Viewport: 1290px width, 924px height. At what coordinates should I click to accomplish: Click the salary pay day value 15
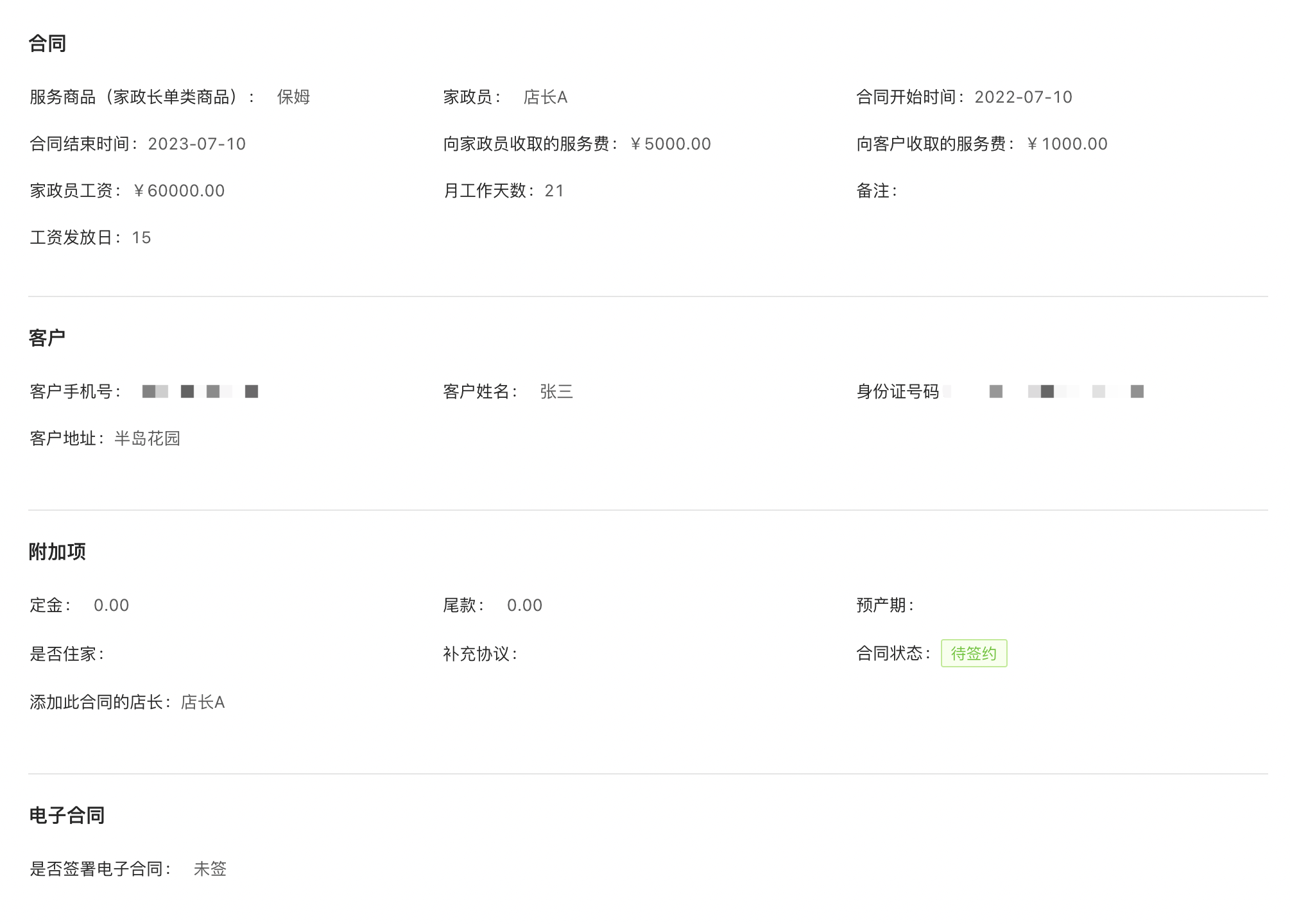pos(141,237)
